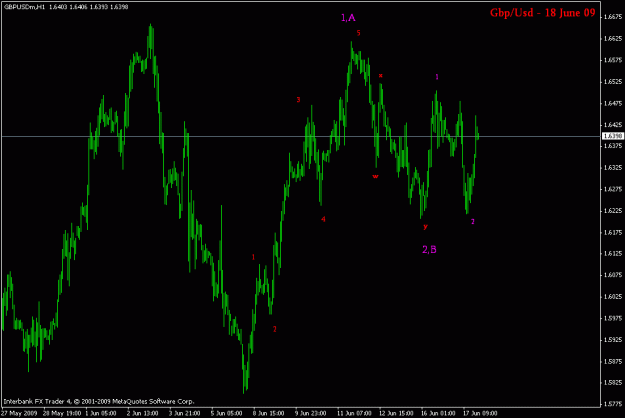Viewport: 625px width, 418px height.
Task: Select the red wave label '3'
Action: (298, 100)
